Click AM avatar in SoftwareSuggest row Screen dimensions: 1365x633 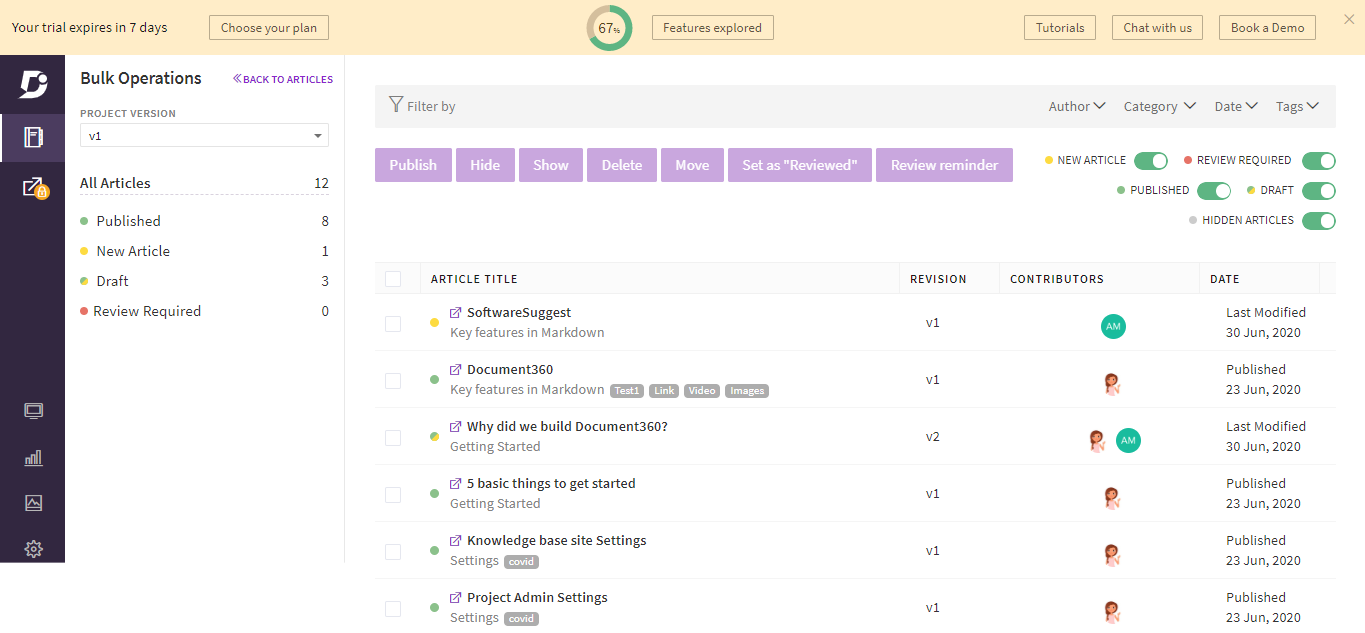coord(1113,326)
